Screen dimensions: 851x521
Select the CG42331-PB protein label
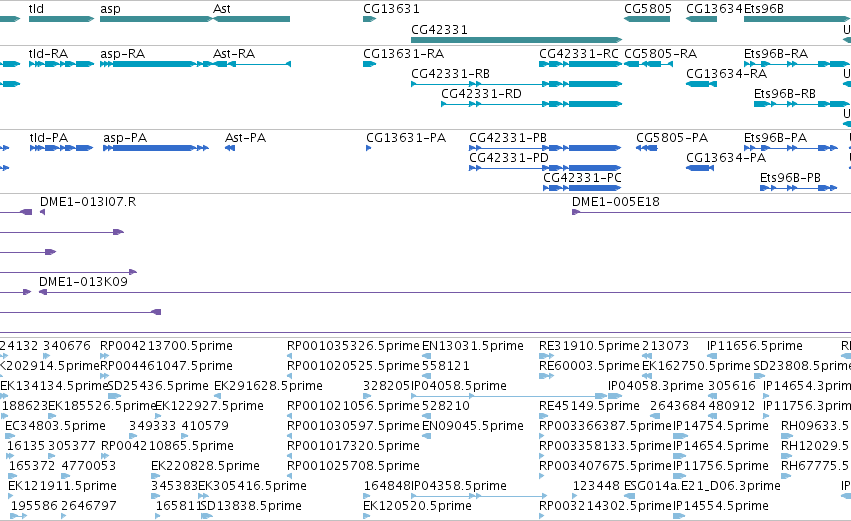[508, 138]
